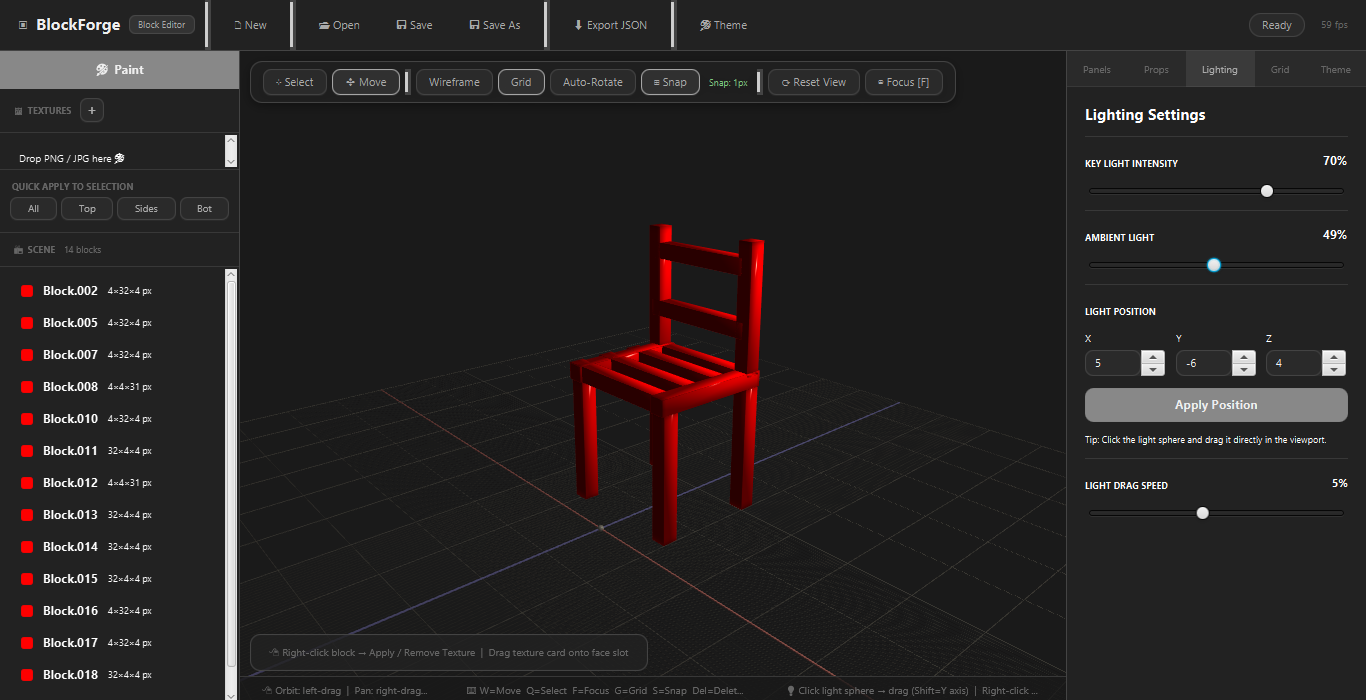
Task: Toggle Wireframe display mode
Action: [454, 82]
